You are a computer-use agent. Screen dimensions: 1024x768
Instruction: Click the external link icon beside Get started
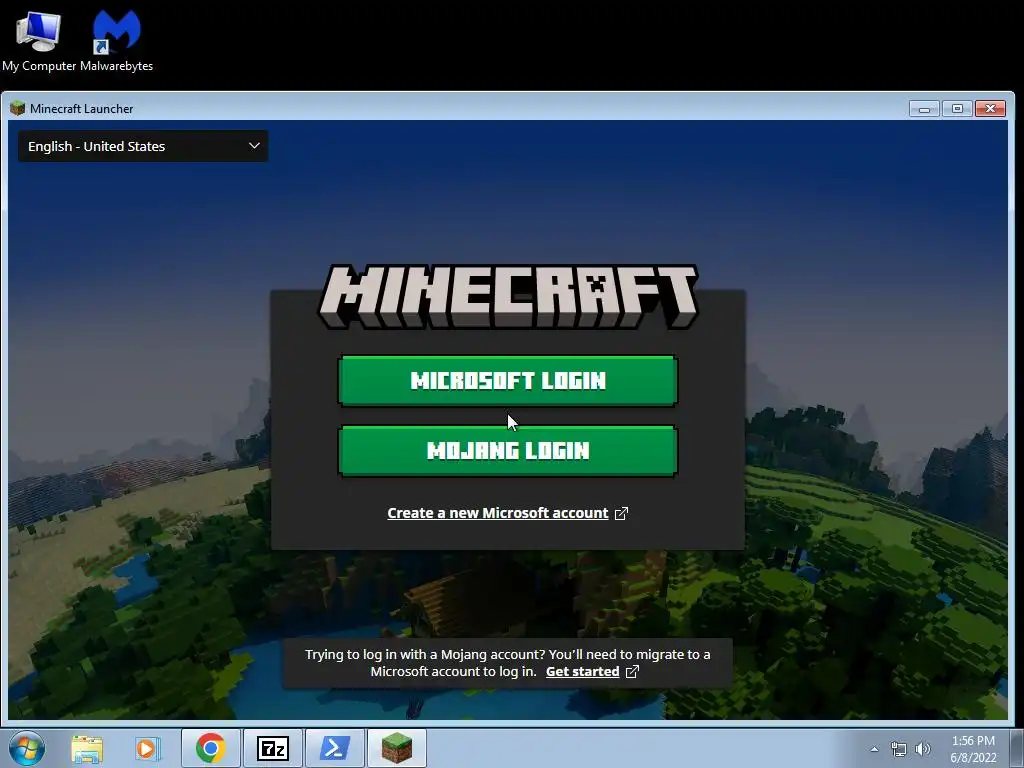(x=632, y=671)
